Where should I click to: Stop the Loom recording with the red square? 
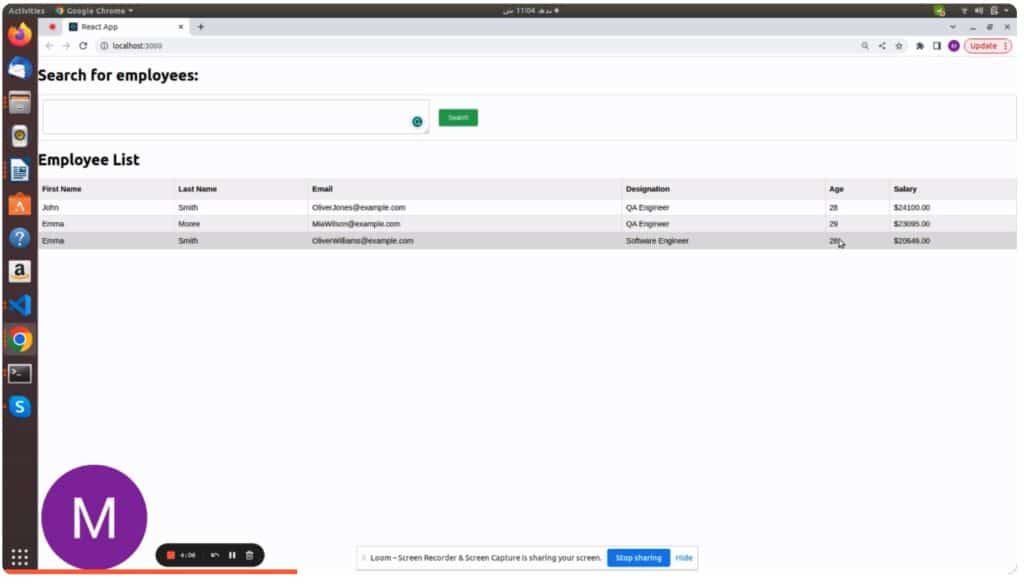(170, 555)
